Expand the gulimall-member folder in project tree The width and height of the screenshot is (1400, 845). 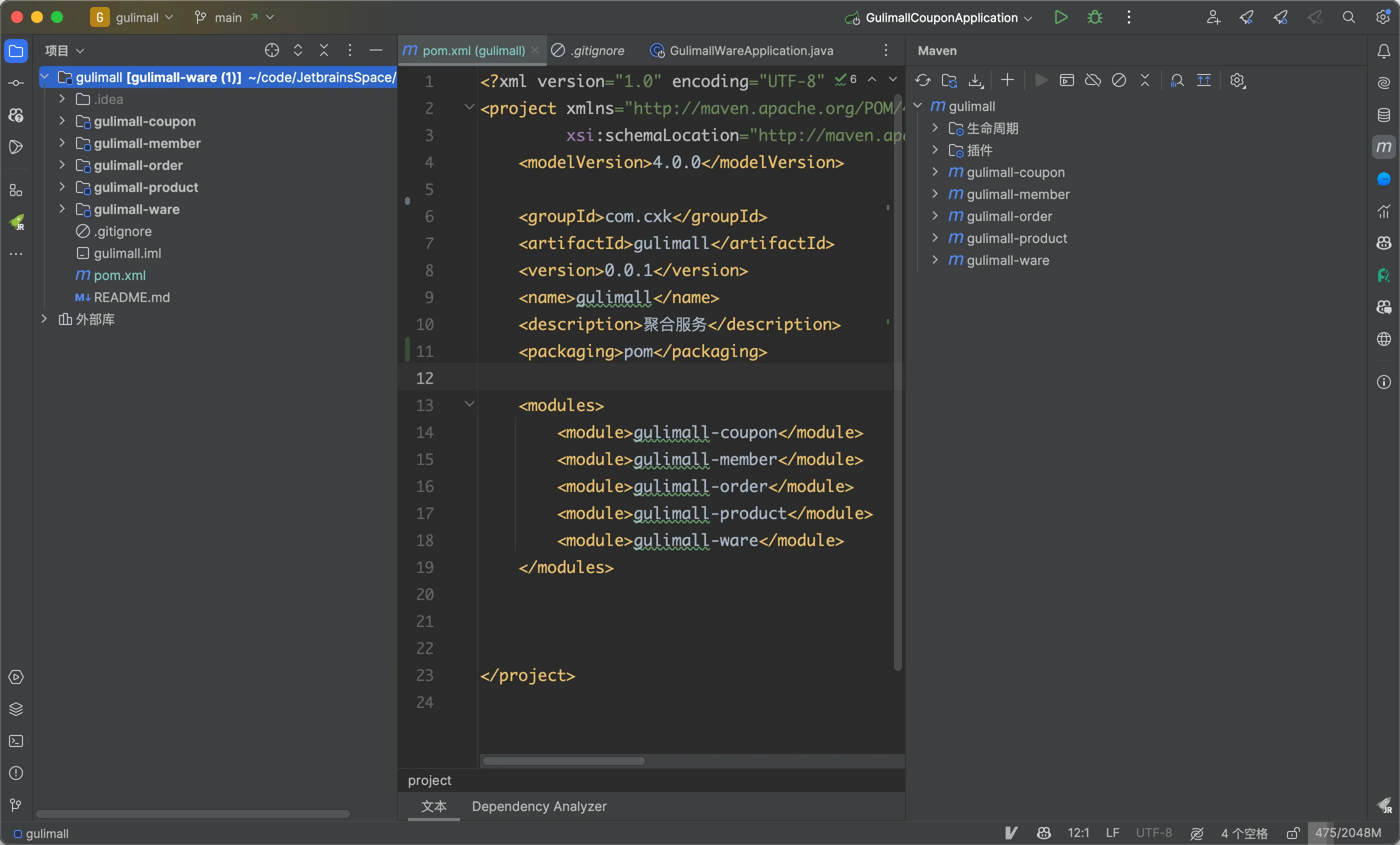tap(62, 143)
